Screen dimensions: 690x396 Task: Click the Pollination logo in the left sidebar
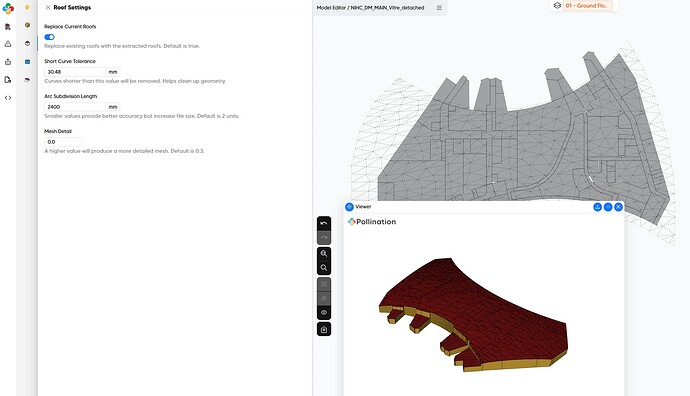pos(8,8)
